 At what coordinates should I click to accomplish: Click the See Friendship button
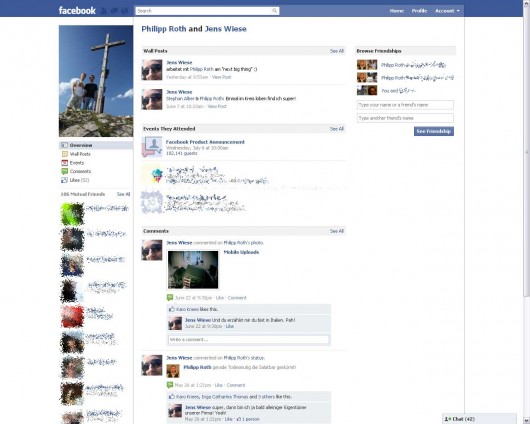tap(434, 131)
